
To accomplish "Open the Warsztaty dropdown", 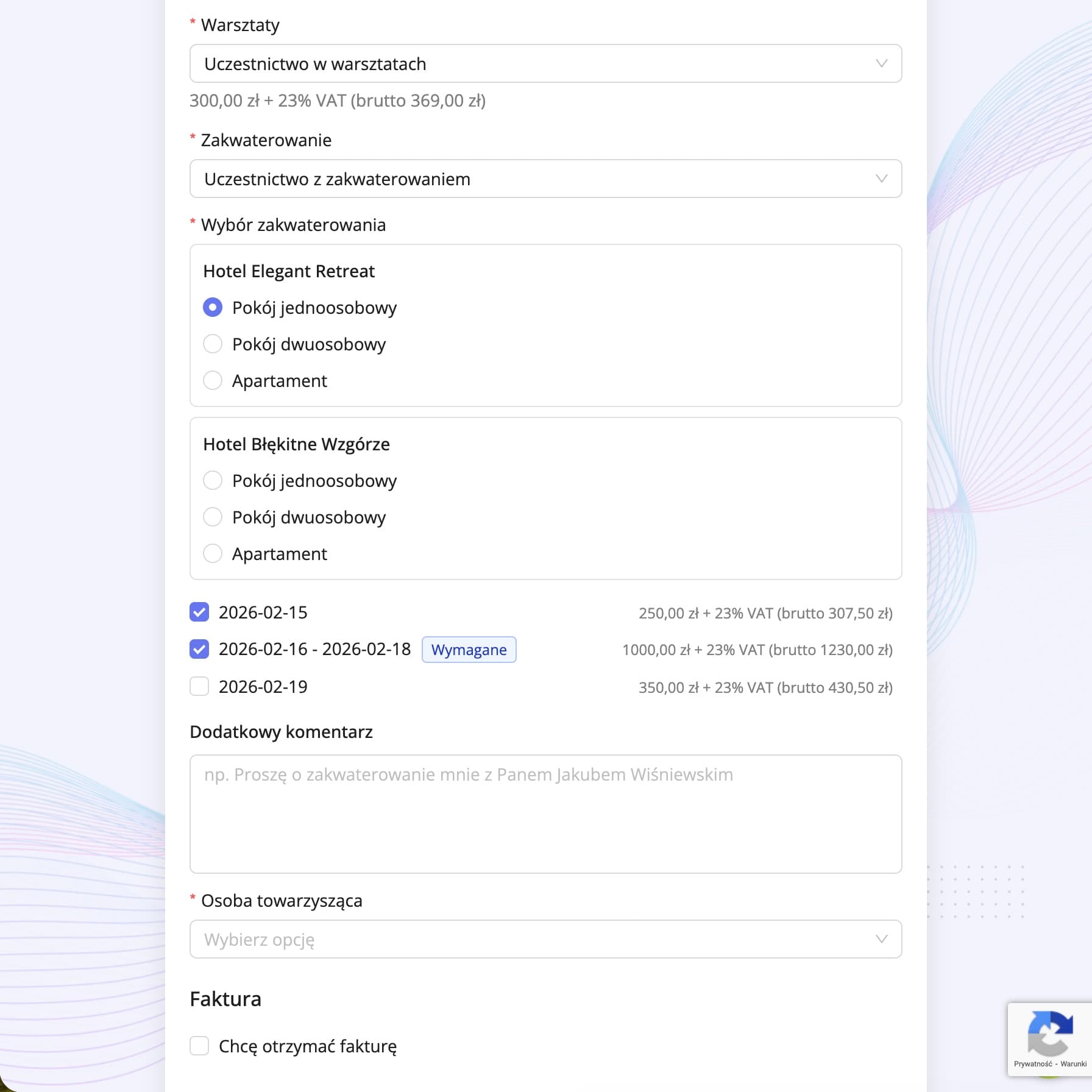I will pyautogui.click(x=545, y=63).
